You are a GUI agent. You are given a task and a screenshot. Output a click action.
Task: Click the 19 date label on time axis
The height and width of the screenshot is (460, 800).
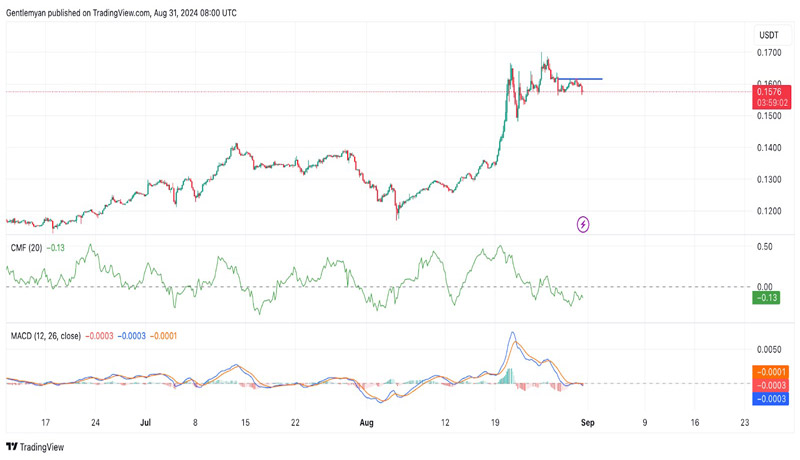[x=494, y=423]
